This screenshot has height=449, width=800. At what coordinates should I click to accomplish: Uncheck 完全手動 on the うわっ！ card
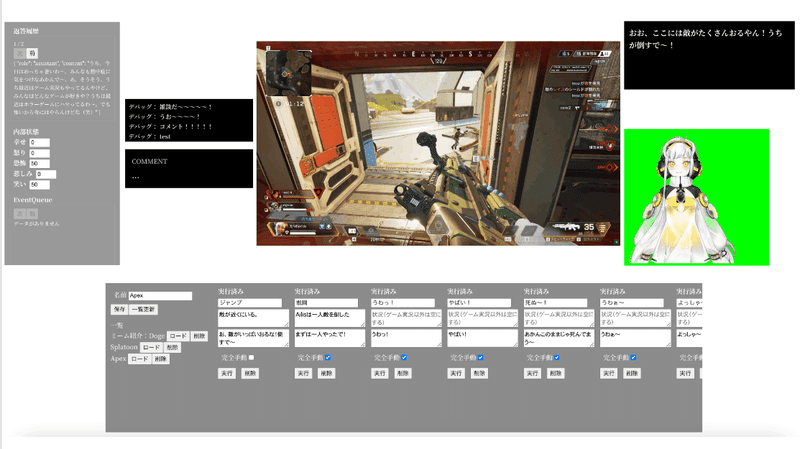click(x=404, y=358)
